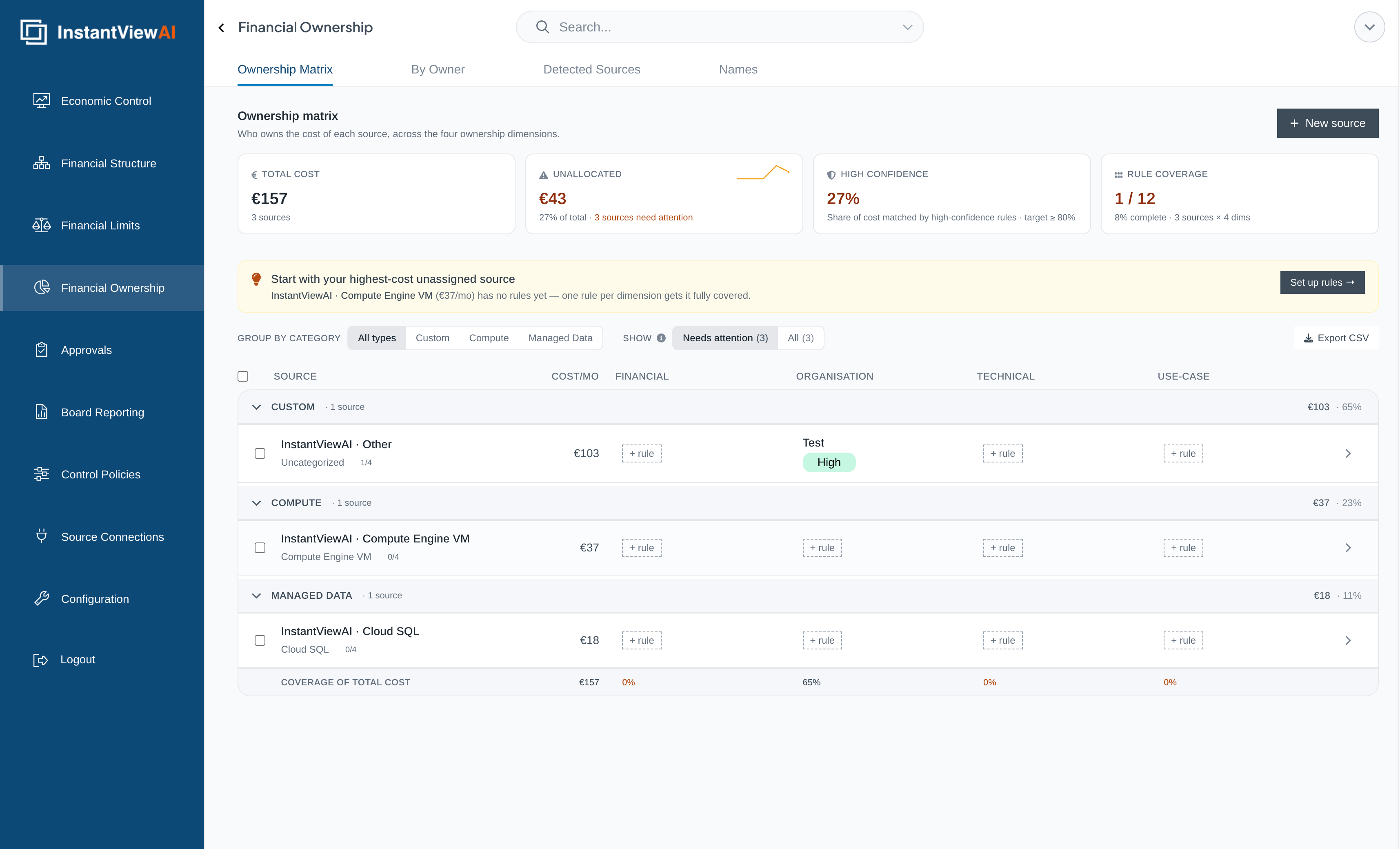Click into the Search field

[x=719, y=27]
